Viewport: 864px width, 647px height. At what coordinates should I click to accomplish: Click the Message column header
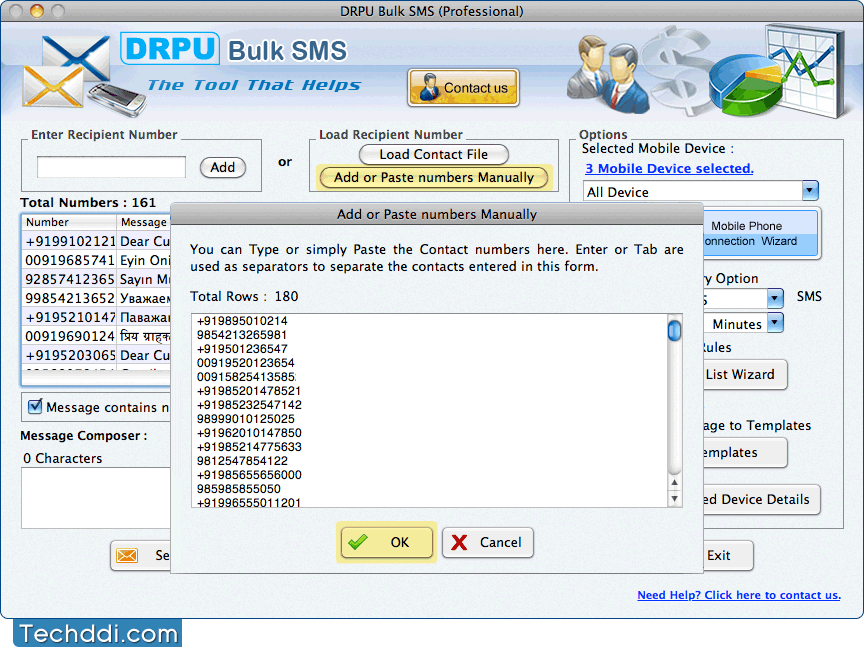(x=144, y=222)
